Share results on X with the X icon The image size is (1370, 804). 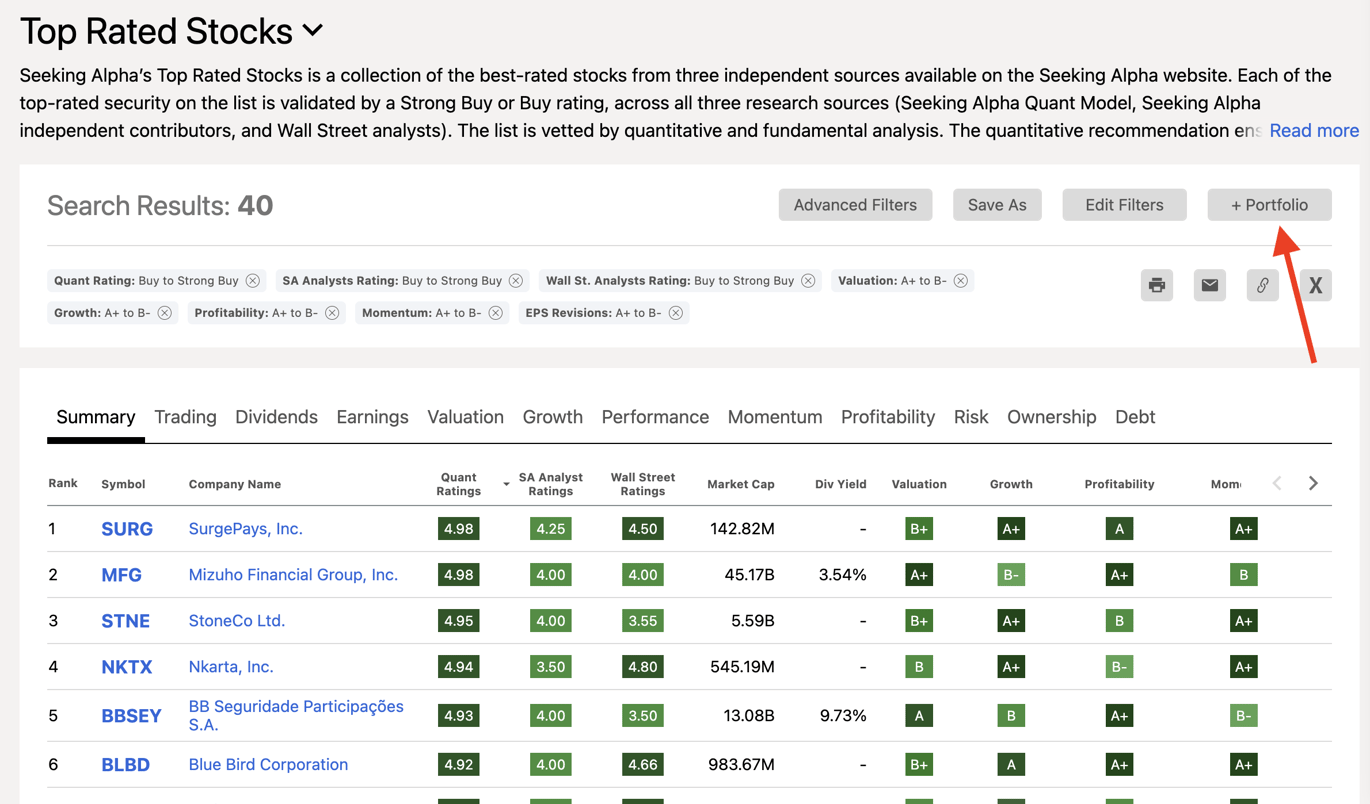pos(1315,285)
